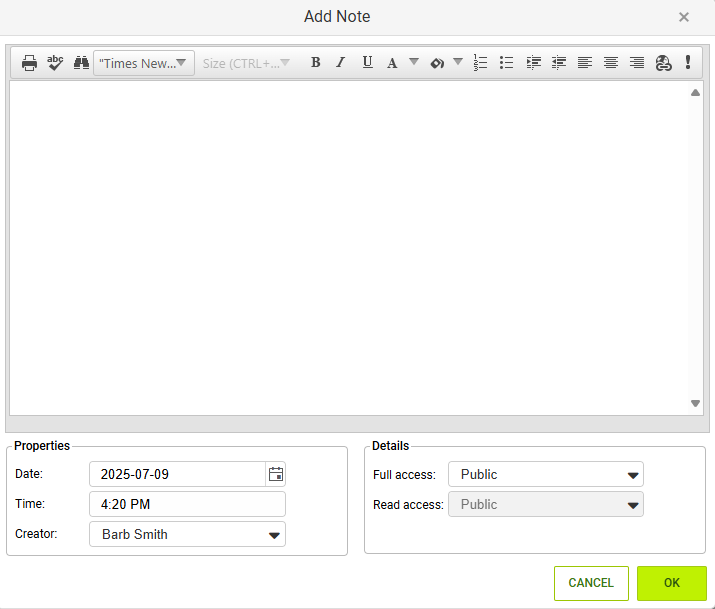Open the Read access dropdown

(x=546, y=504)
